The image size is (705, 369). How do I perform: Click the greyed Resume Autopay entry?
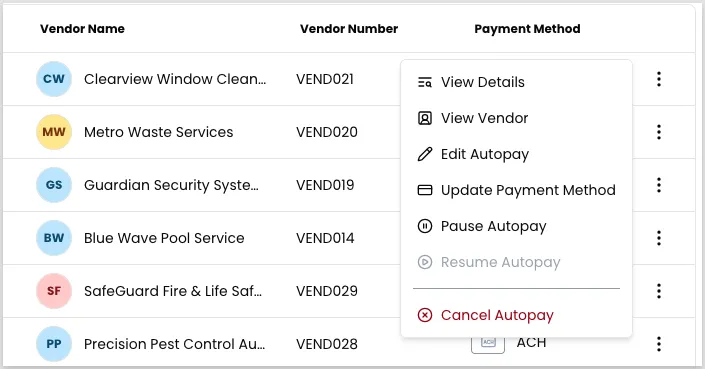tap(516, 262)
